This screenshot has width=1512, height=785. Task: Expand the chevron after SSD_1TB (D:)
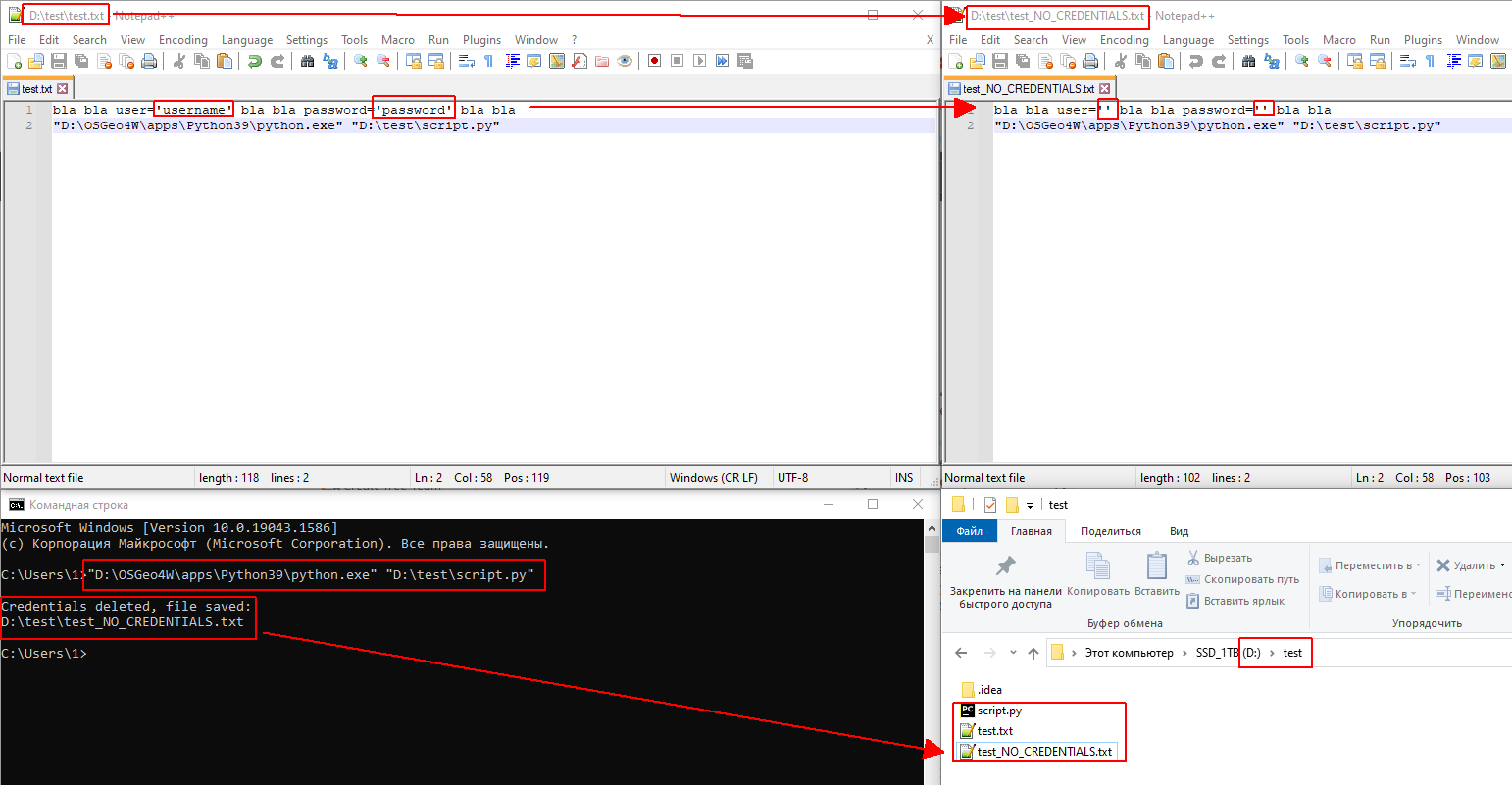(1271, 653)
